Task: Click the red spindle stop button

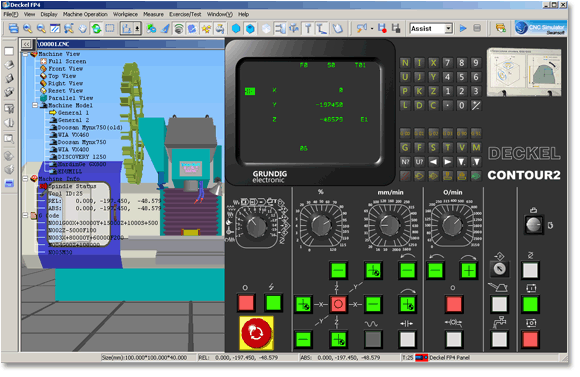Action: click(453, 304)
